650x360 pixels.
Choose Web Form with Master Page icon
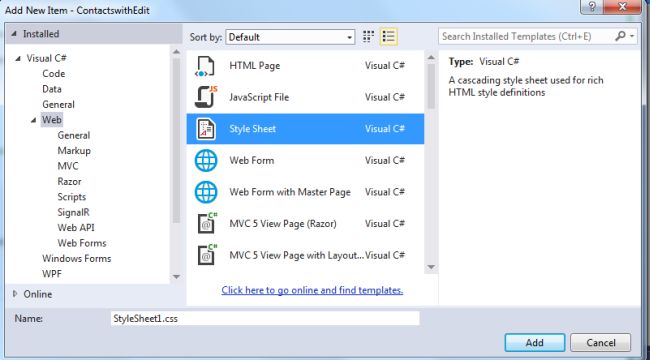(206, 192)
